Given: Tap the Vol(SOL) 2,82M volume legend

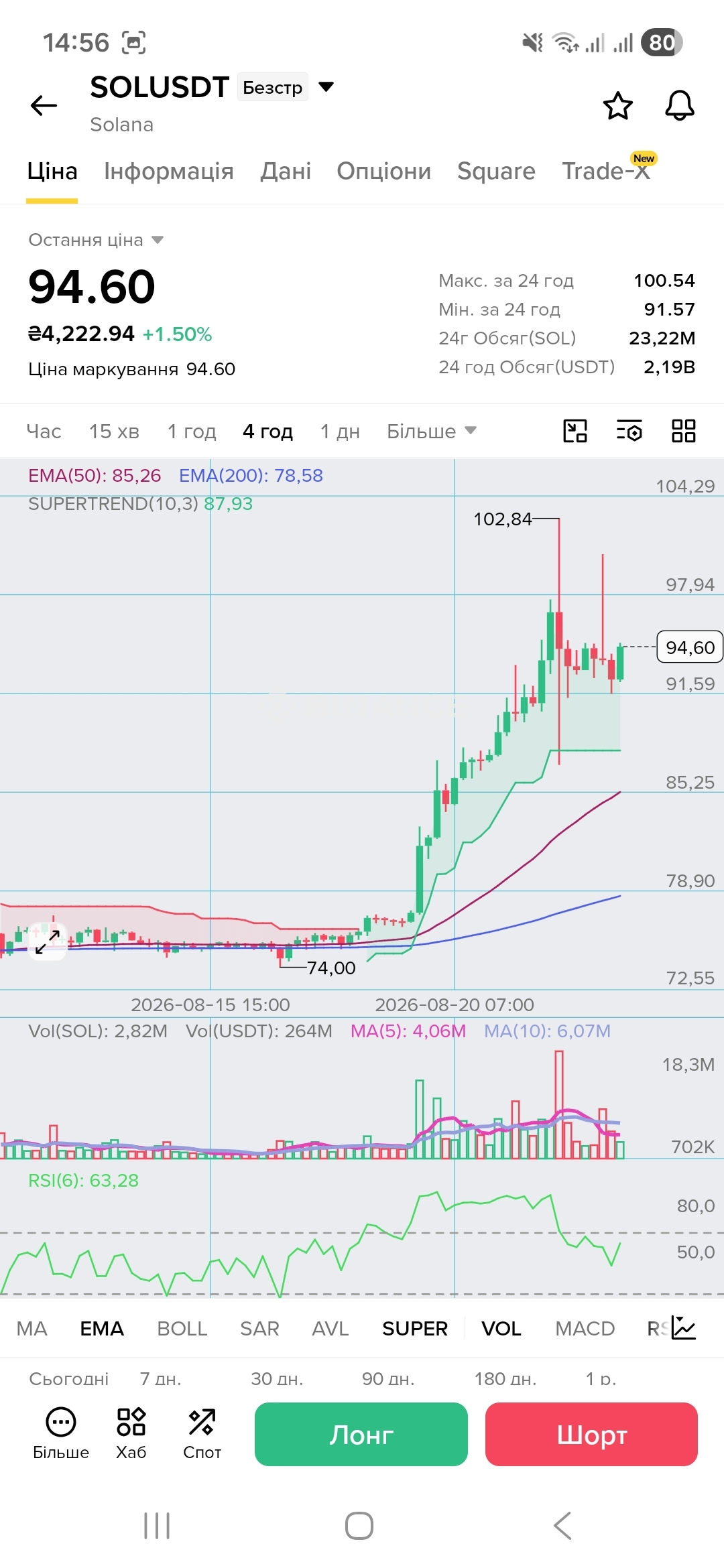Looking at the screenshot, I should click(98, 1031).
